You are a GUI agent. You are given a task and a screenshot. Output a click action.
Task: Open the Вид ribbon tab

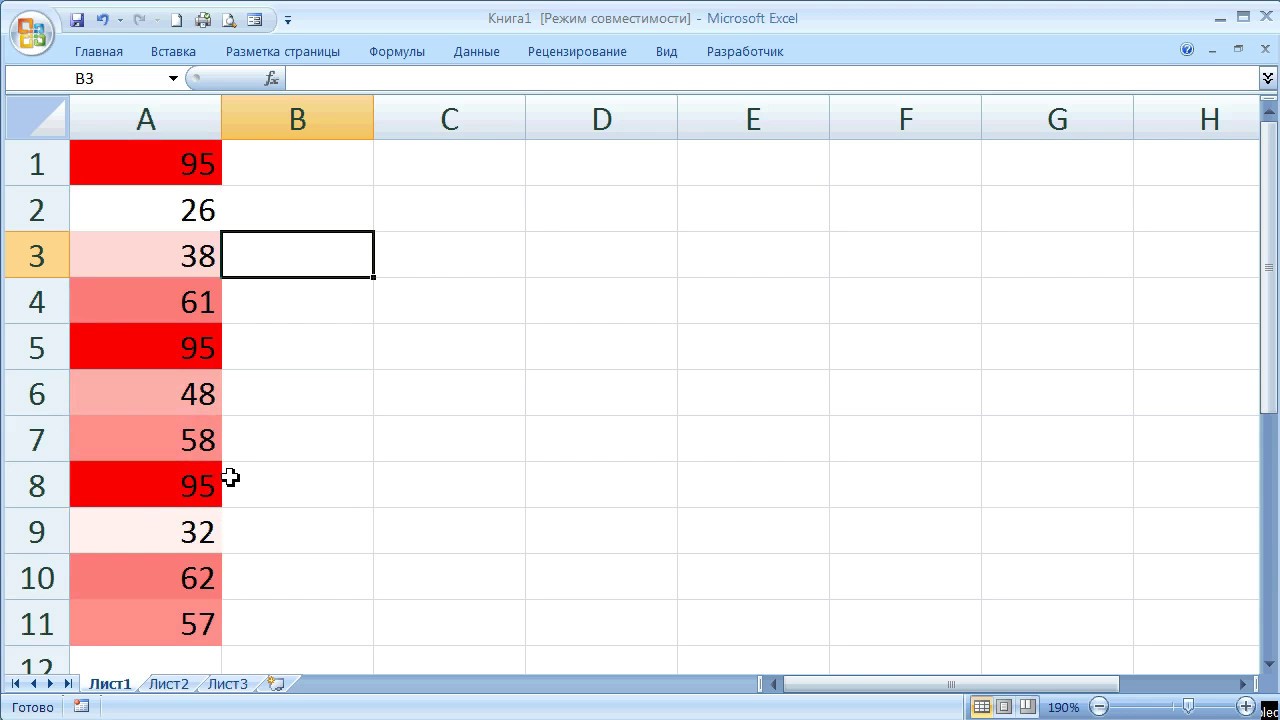(667, 51)
